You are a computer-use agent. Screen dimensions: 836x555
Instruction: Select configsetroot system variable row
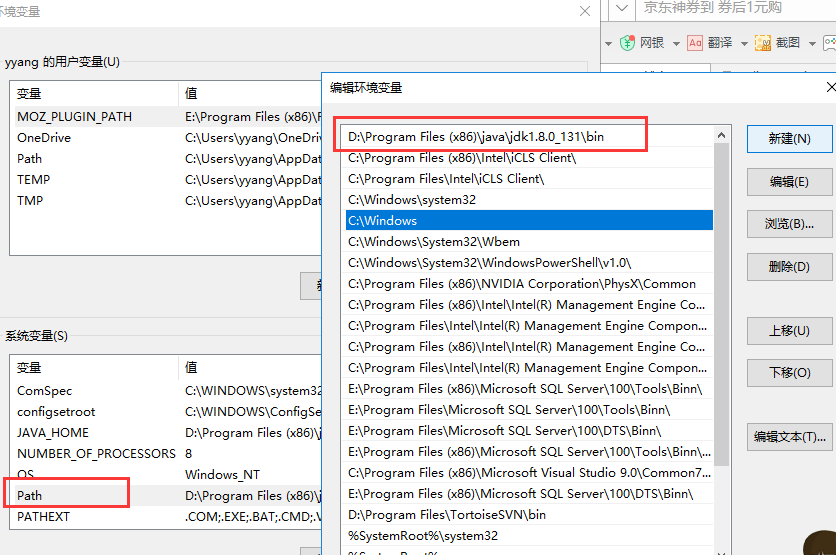click(x=167, y=412)
